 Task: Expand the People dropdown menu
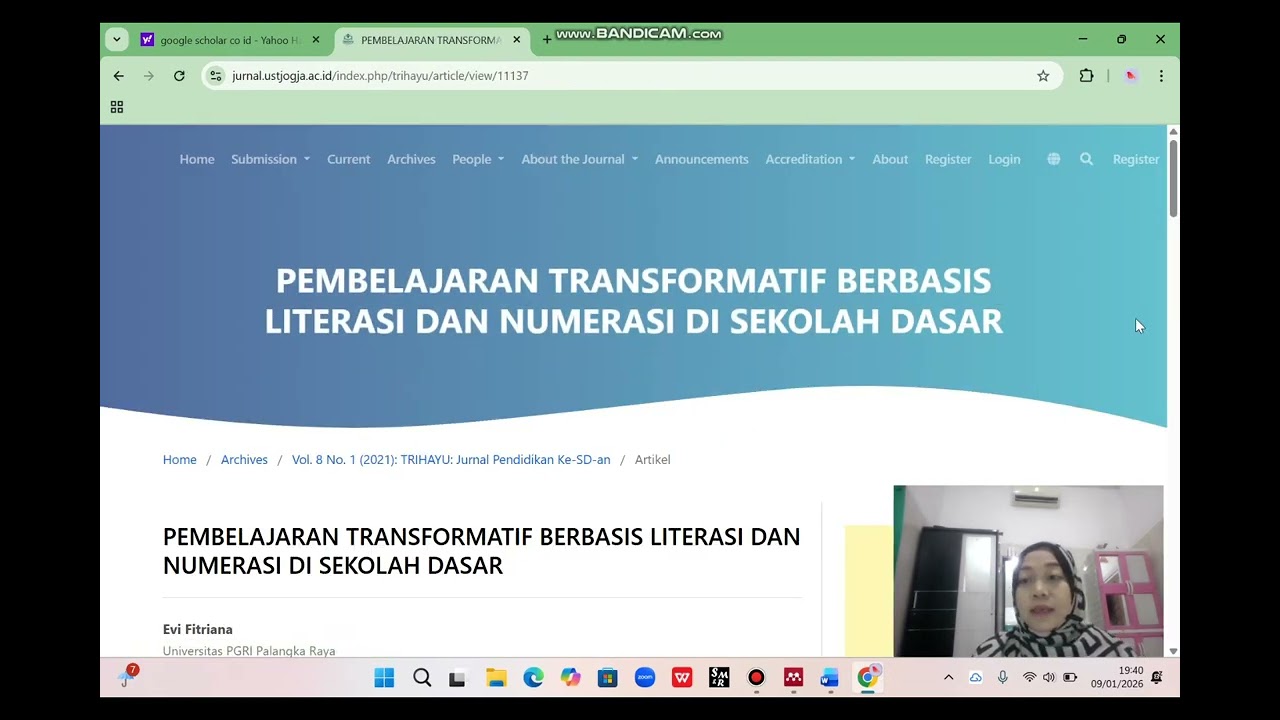tap(478, 159)
